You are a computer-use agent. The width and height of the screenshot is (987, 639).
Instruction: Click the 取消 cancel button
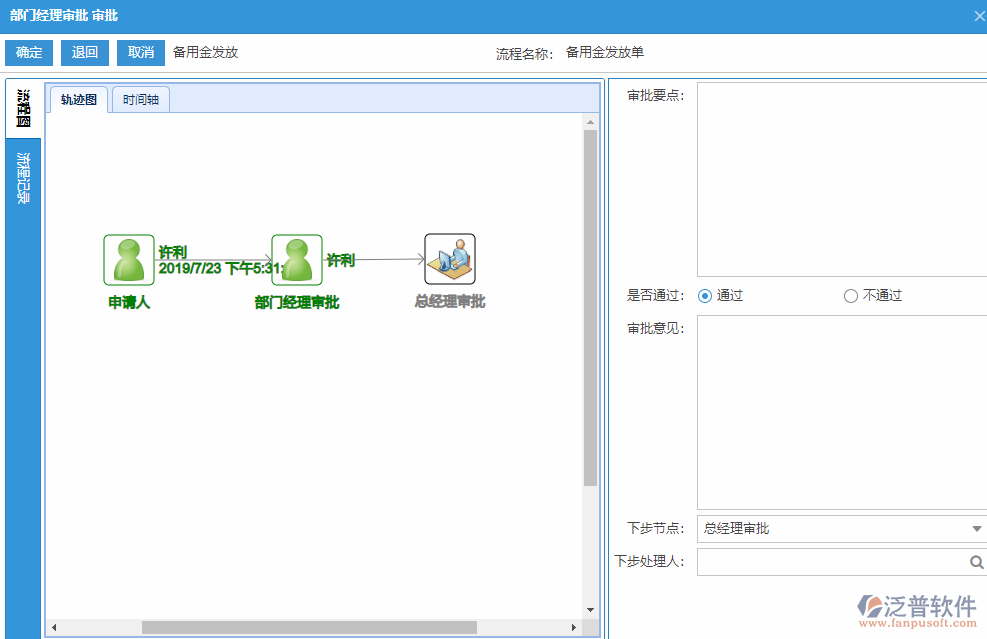tap(140, 52)
